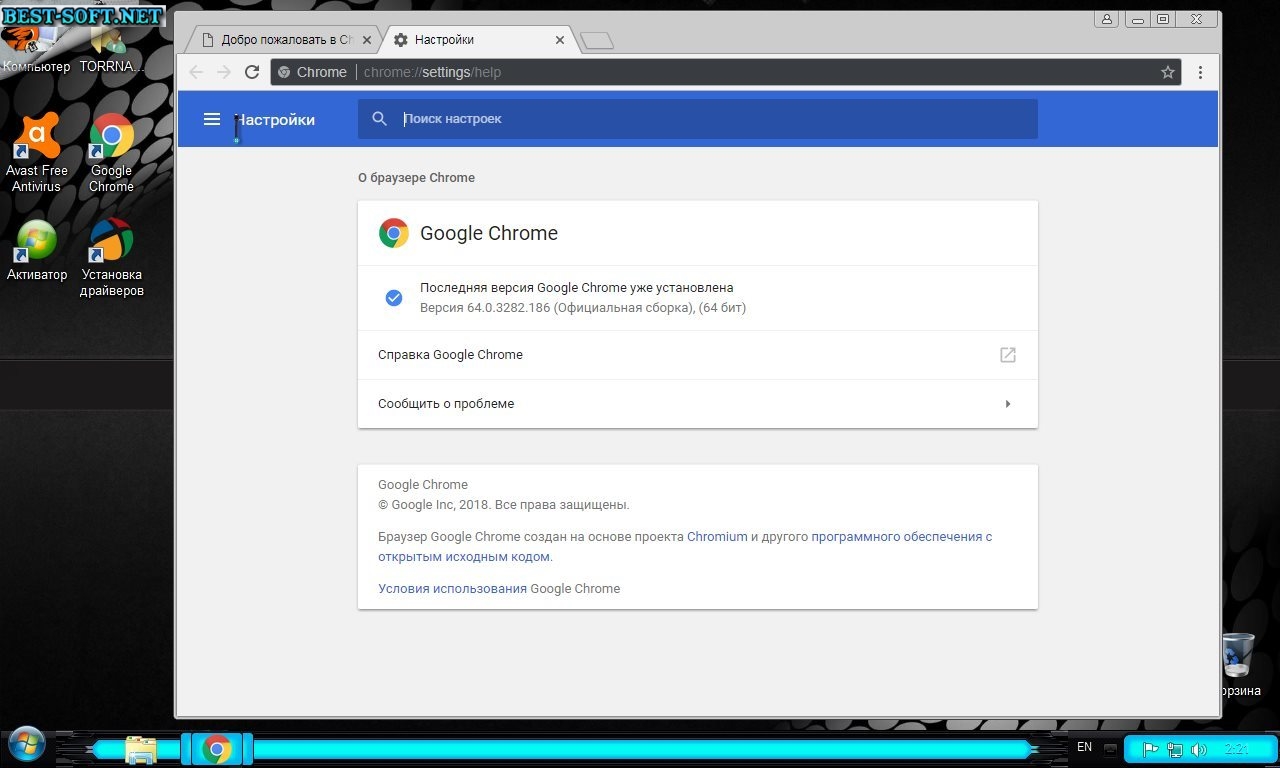The width and height of the screenshot is (1280, 768).
Task: Close the Добро пожаловать tab
Action: pyautogui.click(x=367, y=40)
